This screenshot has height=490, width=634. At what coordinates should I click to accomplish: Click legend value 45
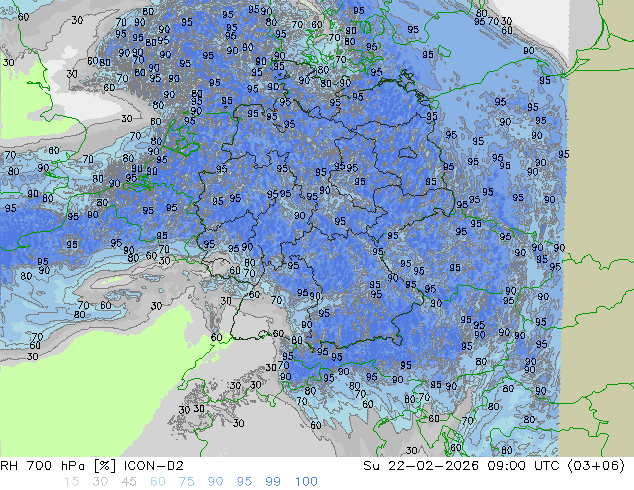(x=129, y=482)
